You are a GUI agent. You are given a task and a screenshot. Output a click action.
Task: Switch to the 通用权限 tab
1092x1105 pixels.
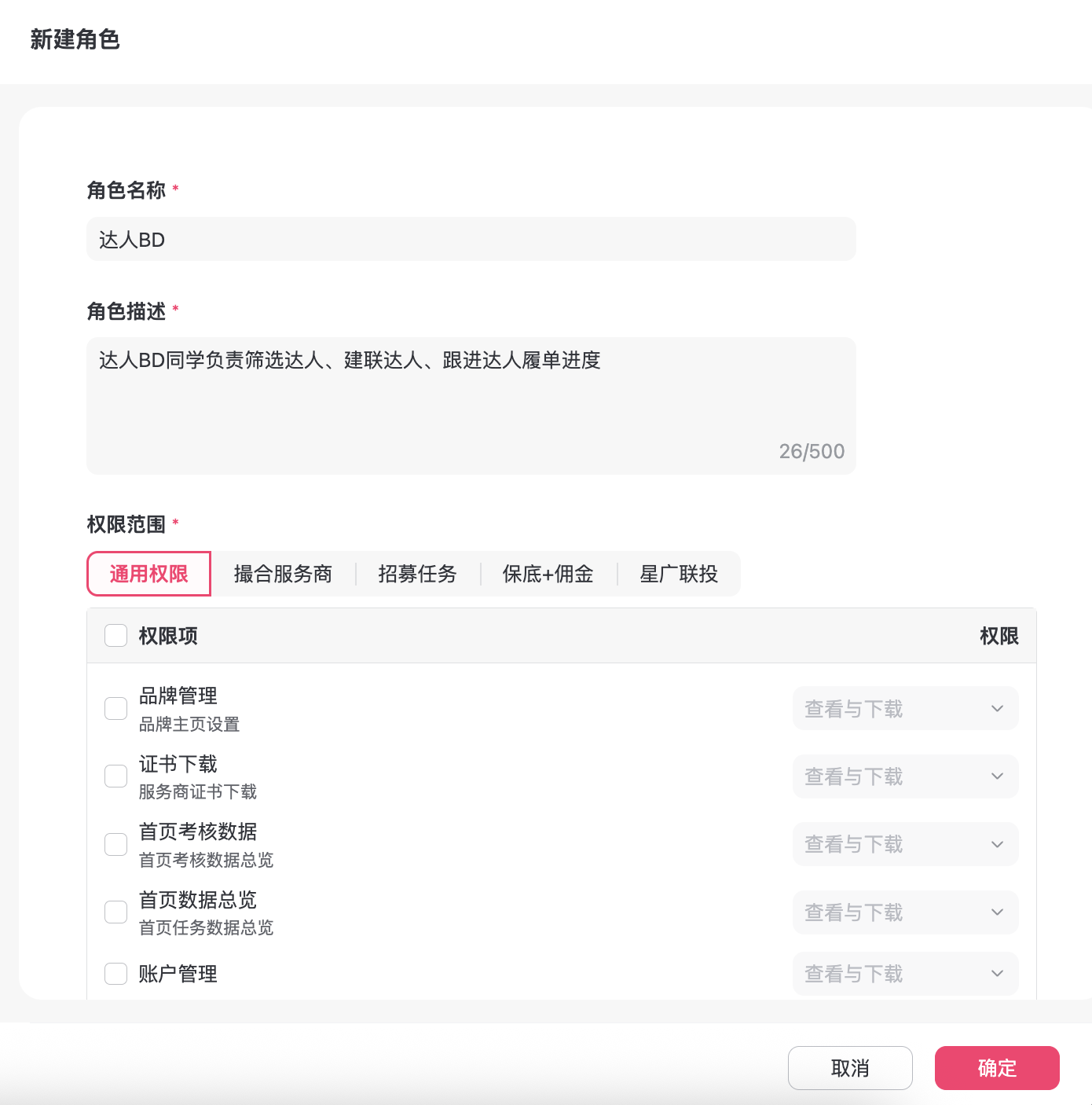(148, 574)
